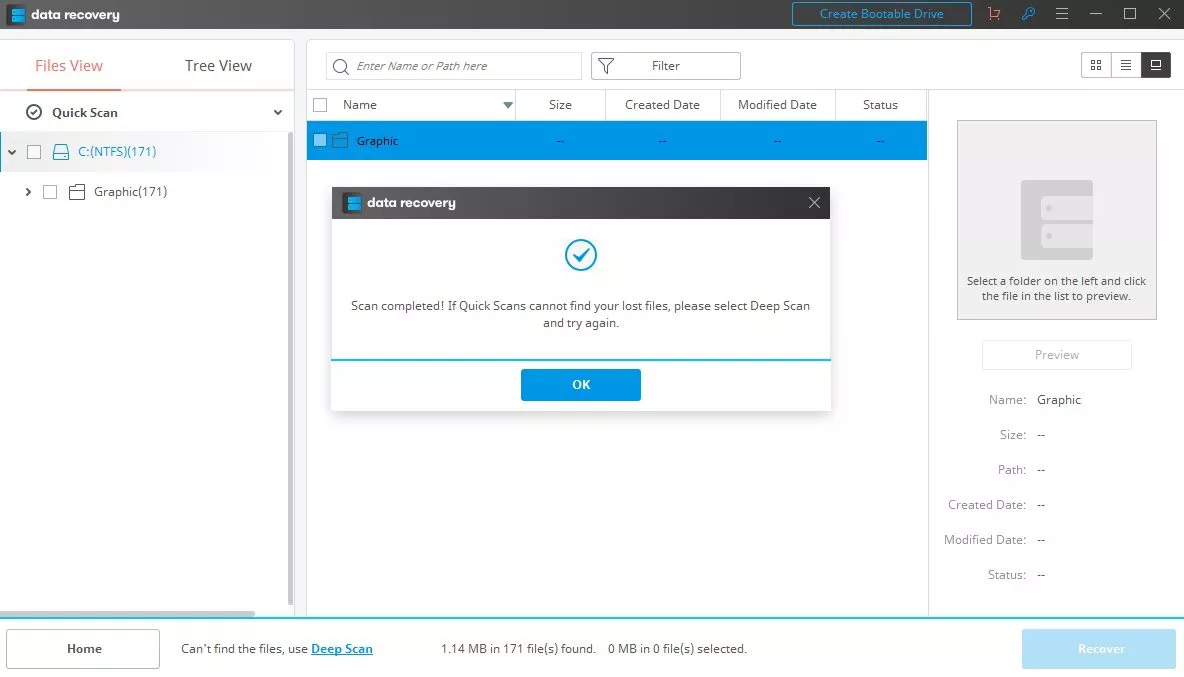1184x677 pixels.
Task: Switch to thumbnail grid view
Action: click(1096, 65)
